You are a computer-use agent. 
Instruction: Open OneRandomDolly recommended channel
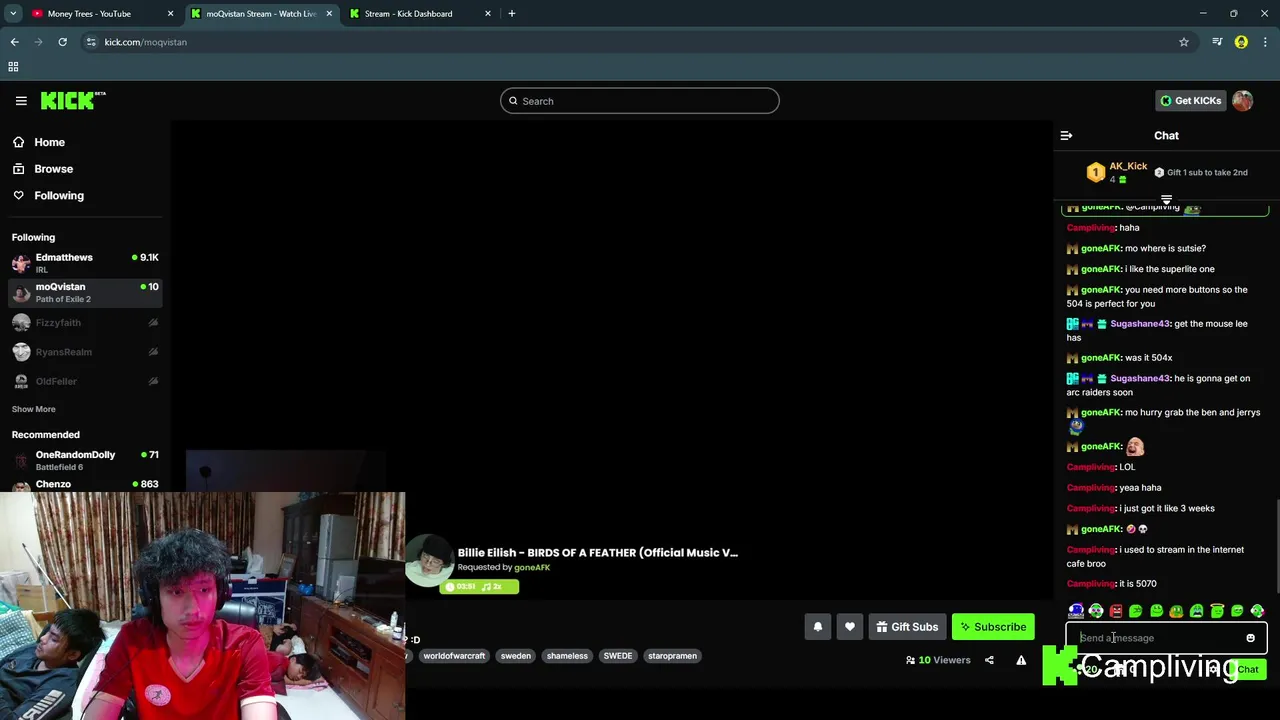(84, 460)
